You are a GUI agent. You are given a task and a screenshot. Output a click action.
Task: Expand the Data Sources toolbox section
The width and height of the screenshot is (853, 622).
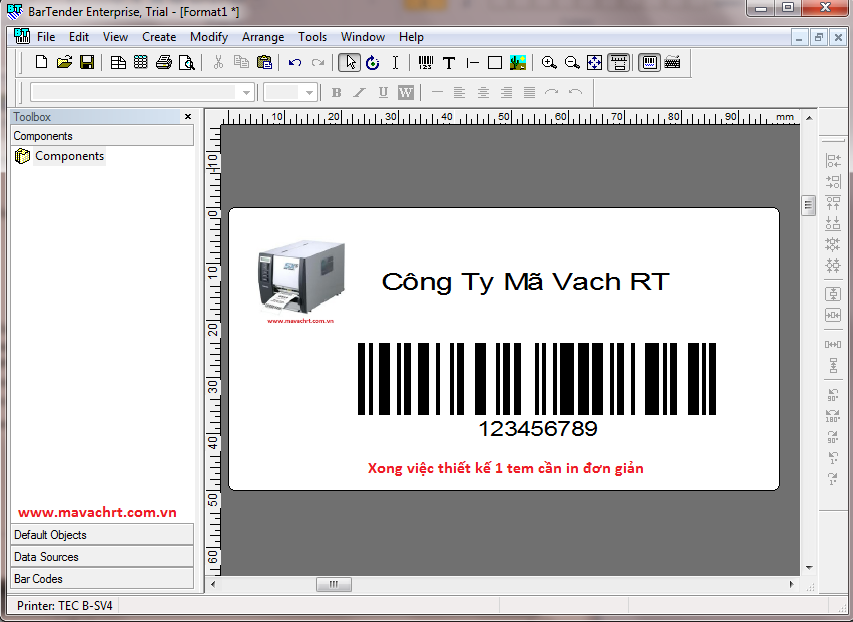102,556
